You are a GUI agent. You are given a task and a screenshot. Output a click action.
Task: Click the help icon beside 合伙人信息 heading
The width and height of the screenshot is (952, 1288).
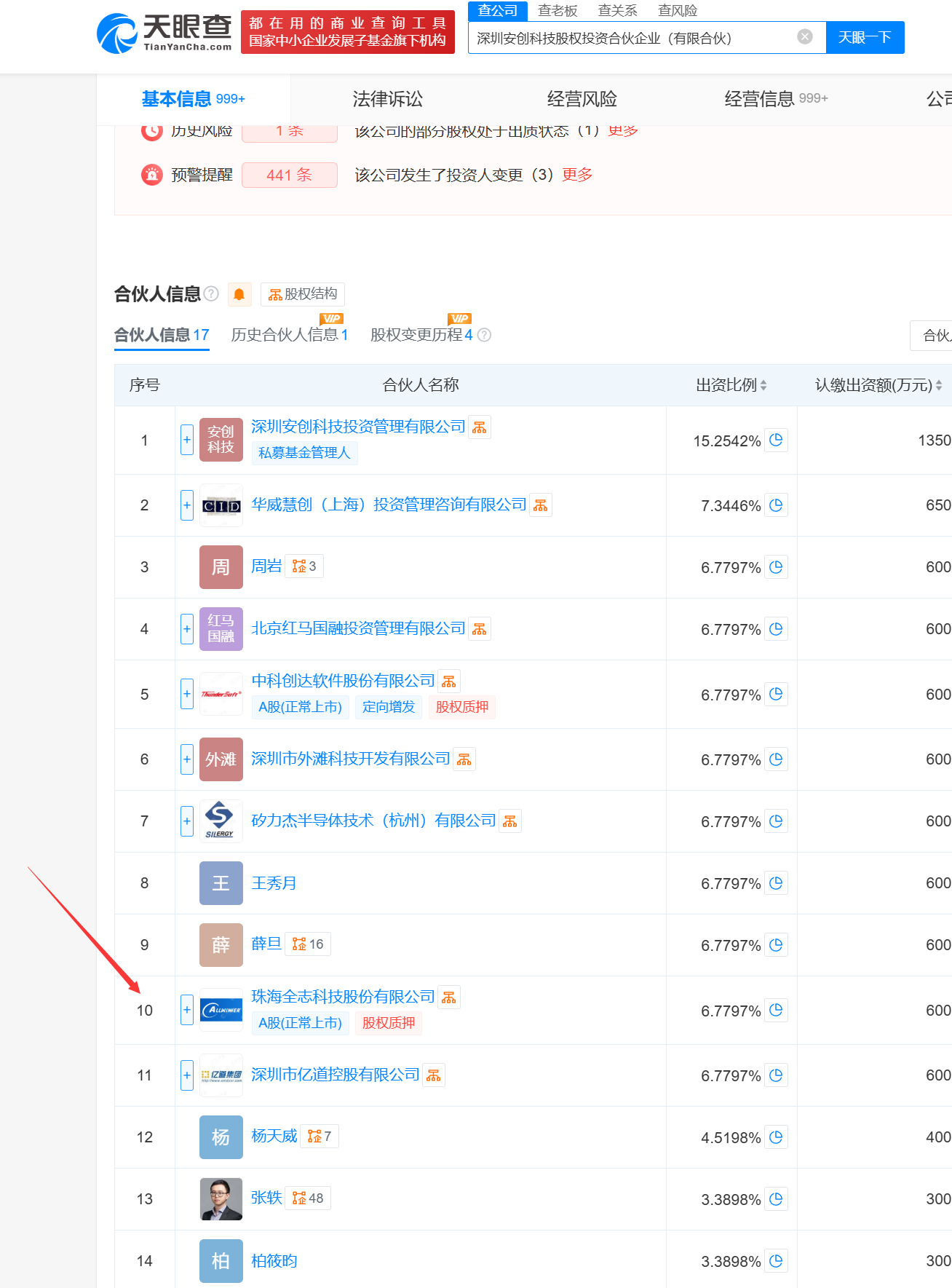click(x=211, y=293)
